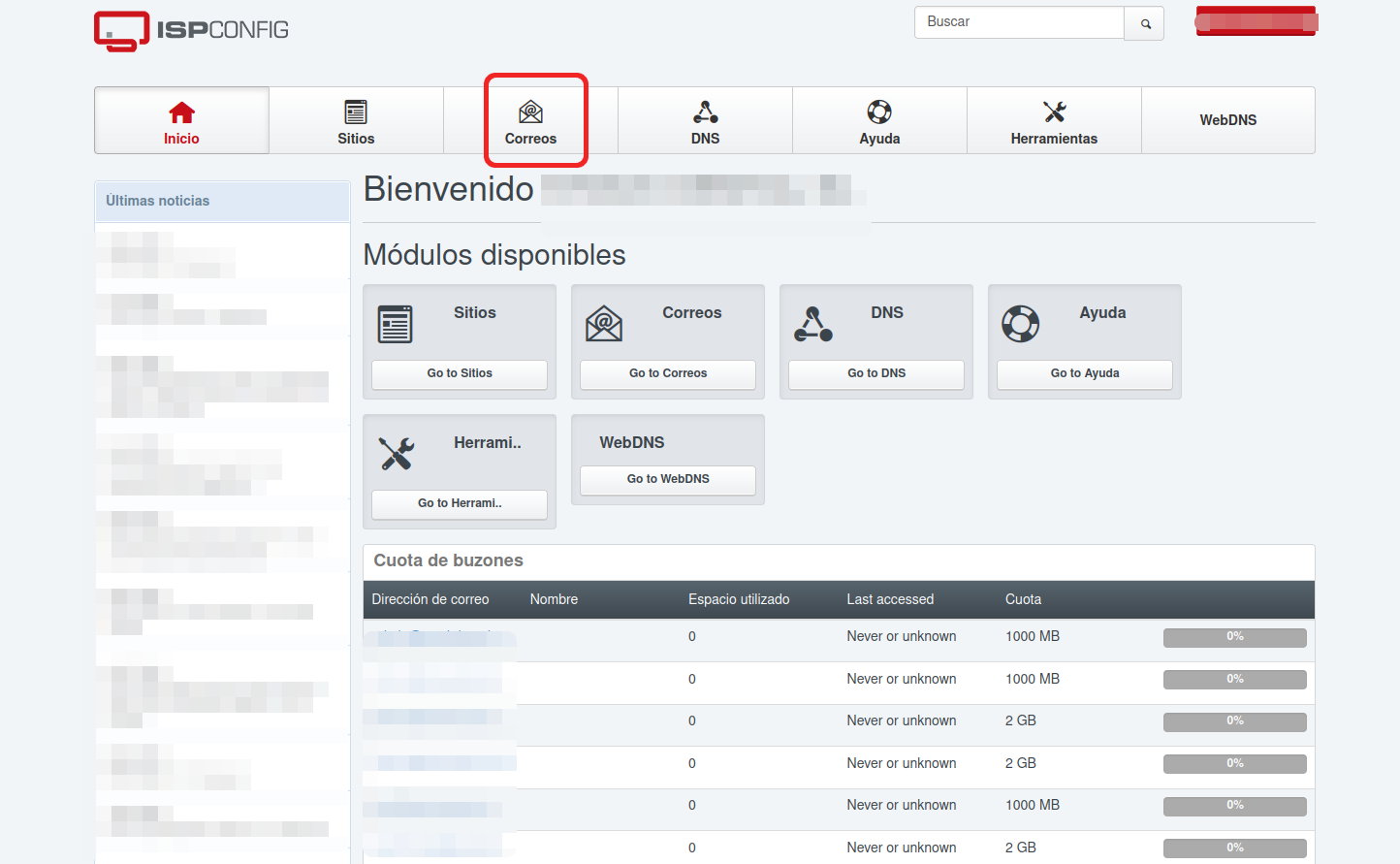1400x864 pixels.
Task: Click the Ayuda module card lifebuoy icon
Action: [1020, 324]
